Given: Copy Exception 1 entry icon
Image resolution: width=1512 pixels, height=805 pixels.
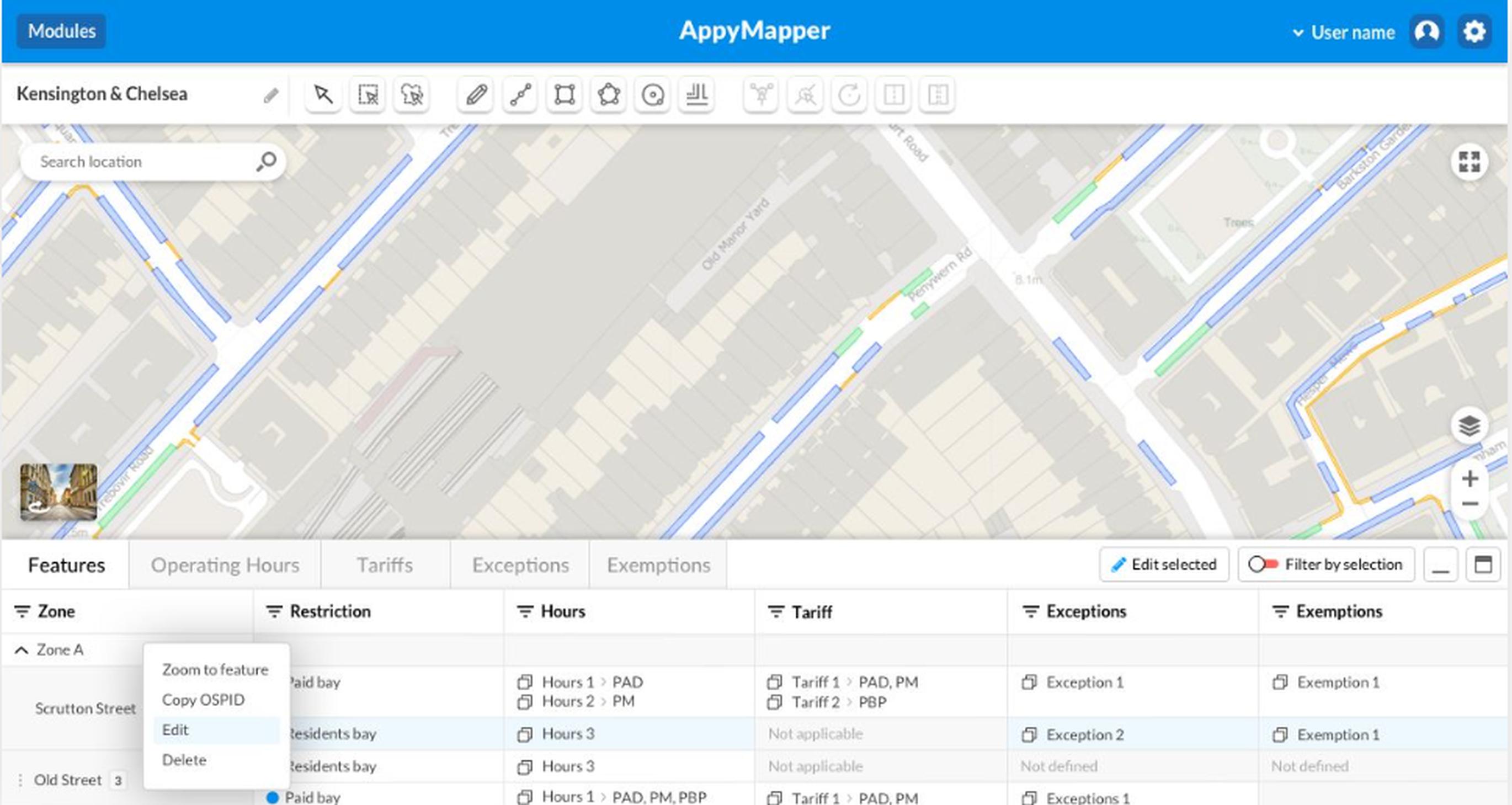Looking at the screenshot, I should click(1029, 683).
